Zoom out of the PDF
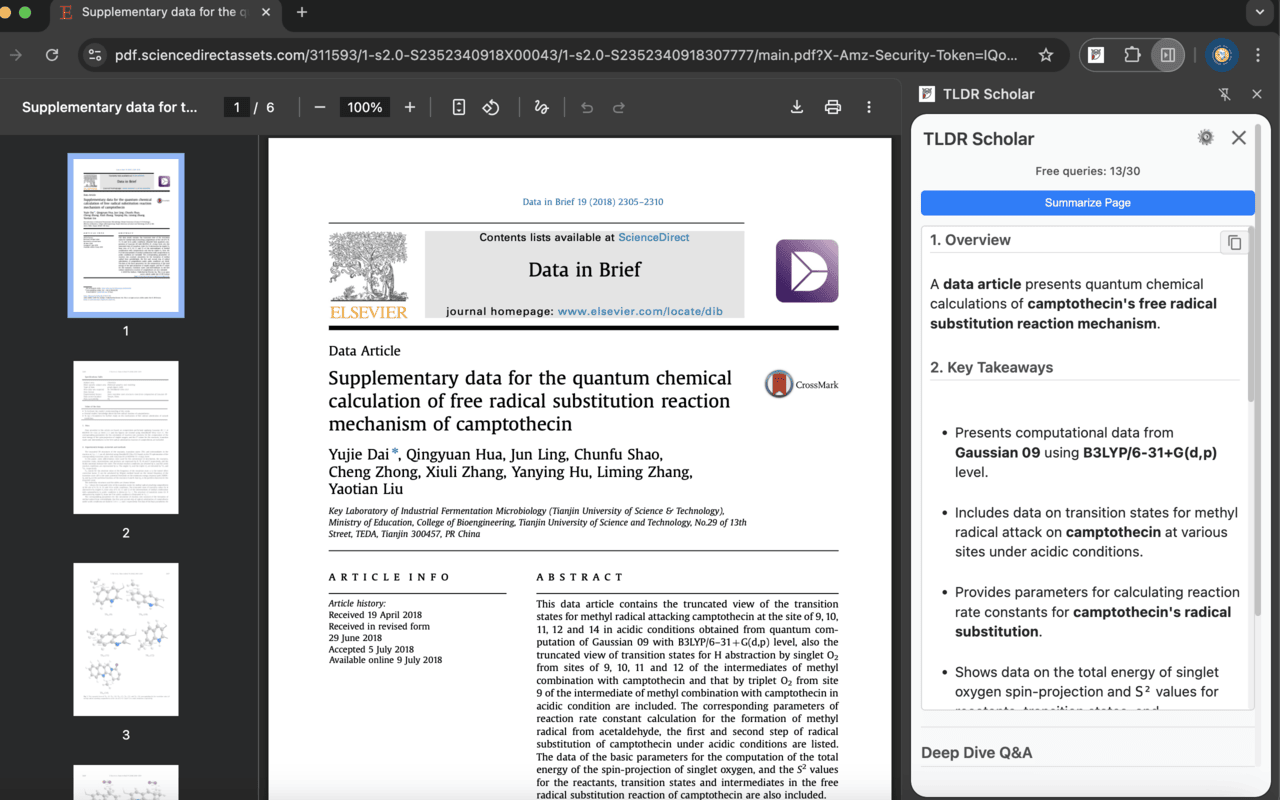1280x800 pixels. pyautogui.click(x=320, y=107)
